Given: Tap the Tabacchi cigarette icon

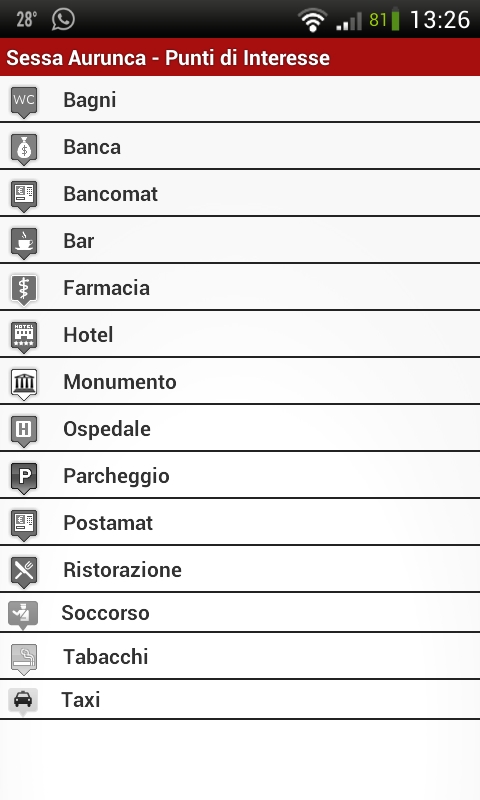Looking at the screenshot, I should tap(24, 659).
